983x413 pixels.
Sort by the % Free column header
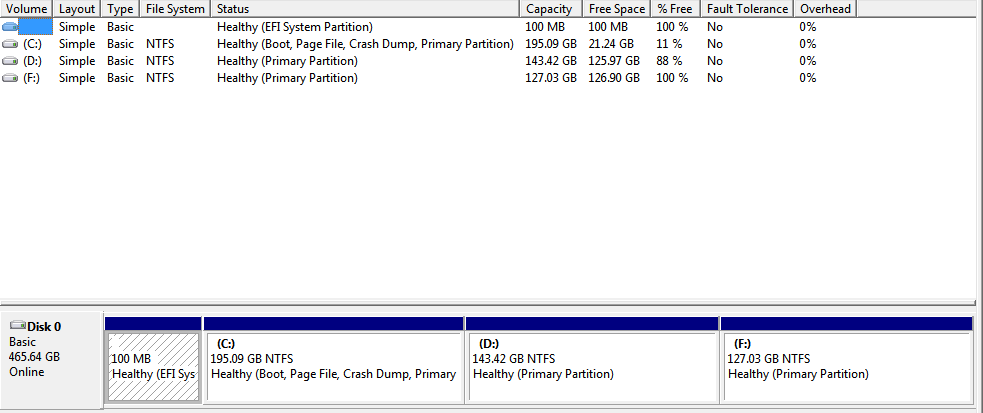tap(676, 9)
